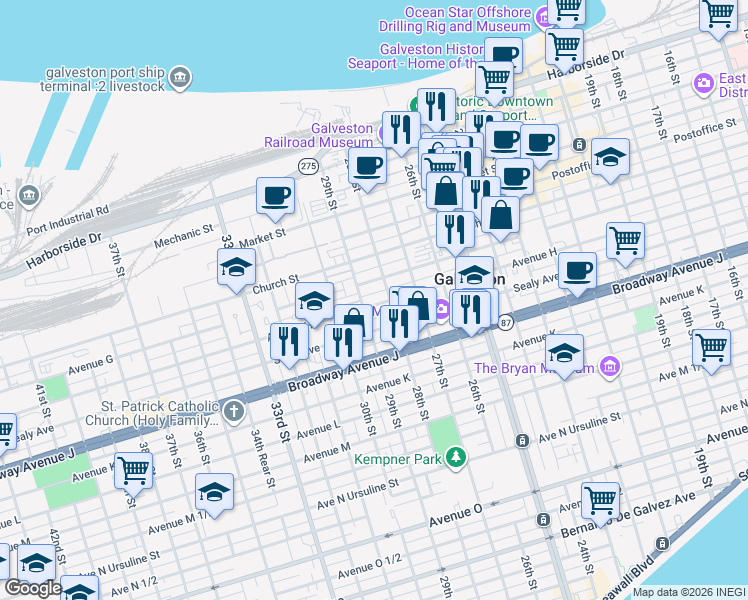Click shopping cart marker on Bernardo De Galvez Ave

click(x=601, y=505)
